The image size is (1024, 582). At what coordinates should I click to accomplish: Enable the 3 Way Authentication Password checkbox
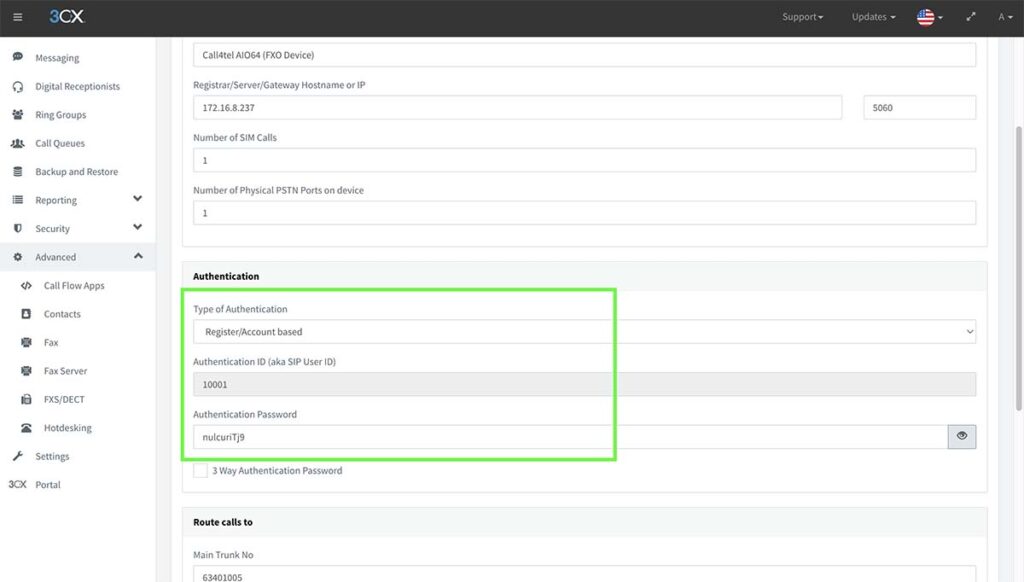[200, 470]
